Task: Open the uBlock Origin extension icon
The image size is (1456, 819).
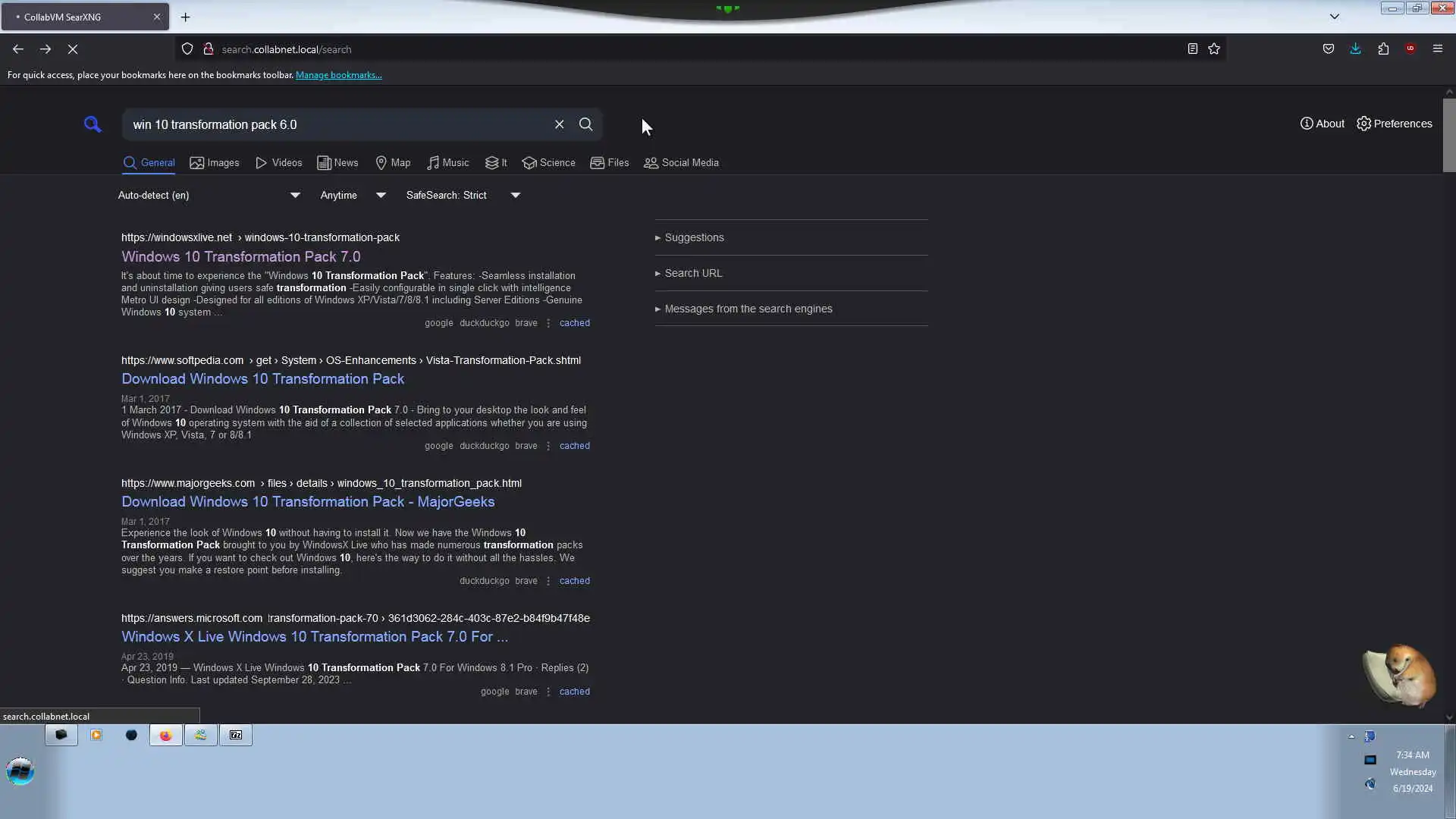Action: [1410, 49]
